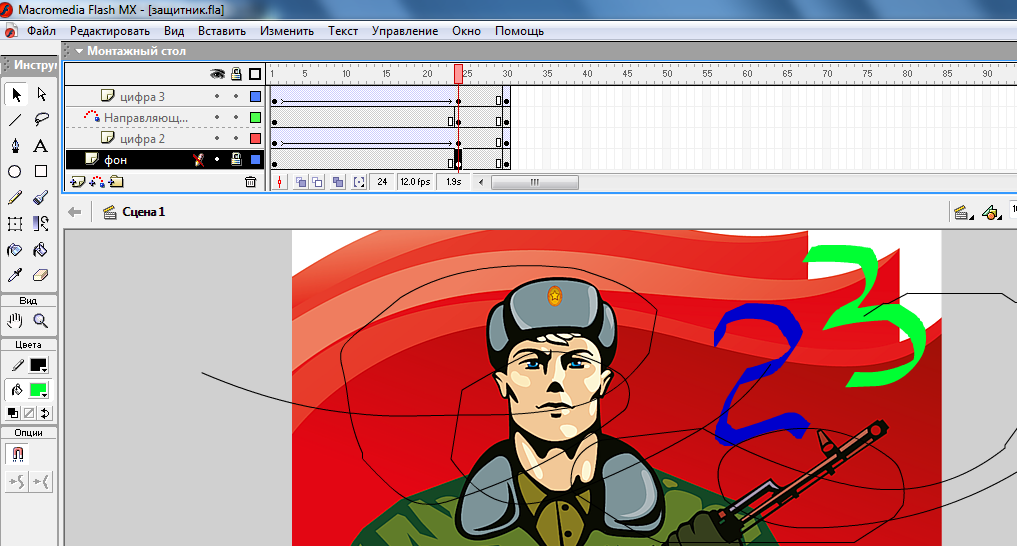This screenshot has height=546, width=1017.
Task: Toggle lock dot of цифра 2 layer
Action: click(x=236, y=139)
